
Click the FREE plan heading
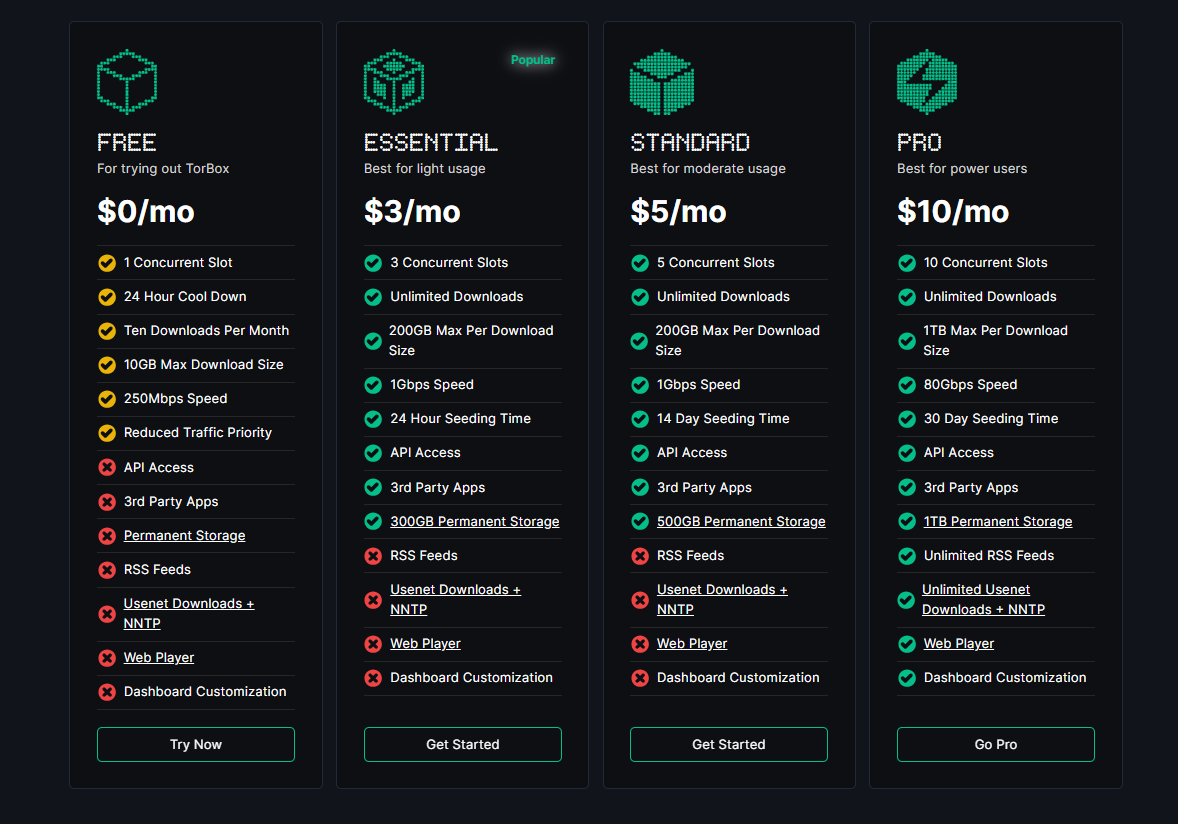[126, 142]
